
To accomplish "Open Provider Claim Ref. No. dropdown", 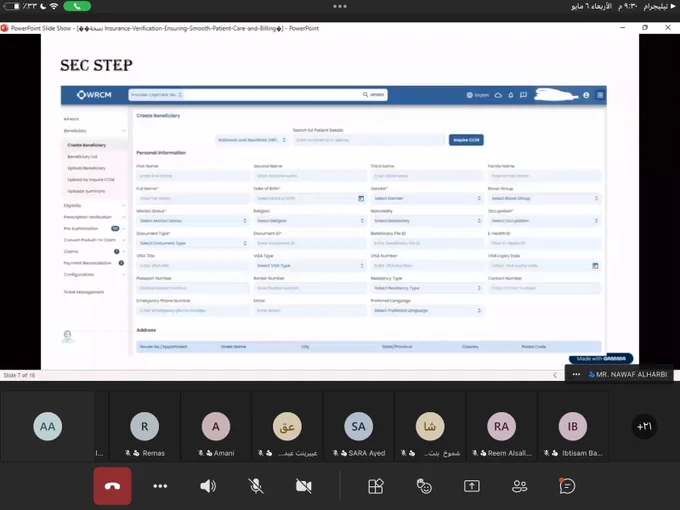I will pos(157,95).
